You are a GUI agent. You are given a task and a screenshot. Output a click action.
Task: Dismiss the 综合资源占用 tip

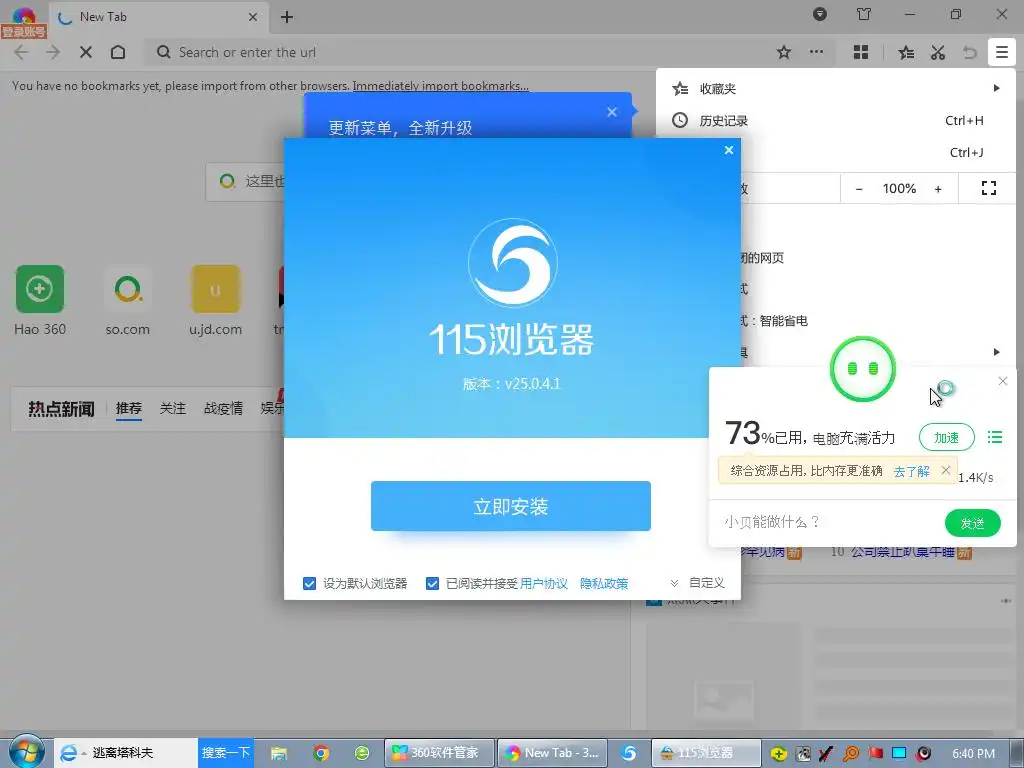pyautogui.click(x=946, y=470)
